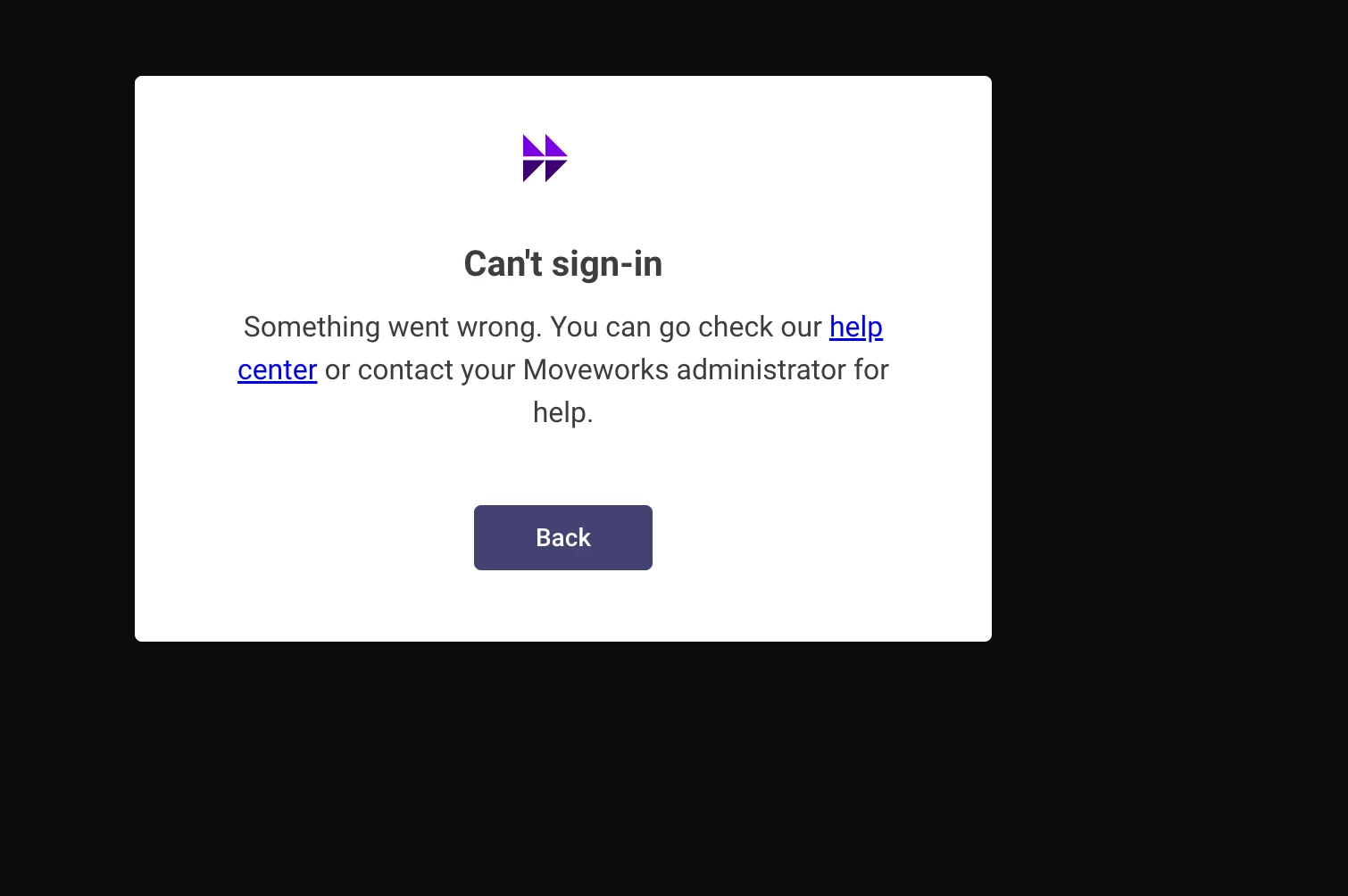Click the dark background outside the card

1161,446
